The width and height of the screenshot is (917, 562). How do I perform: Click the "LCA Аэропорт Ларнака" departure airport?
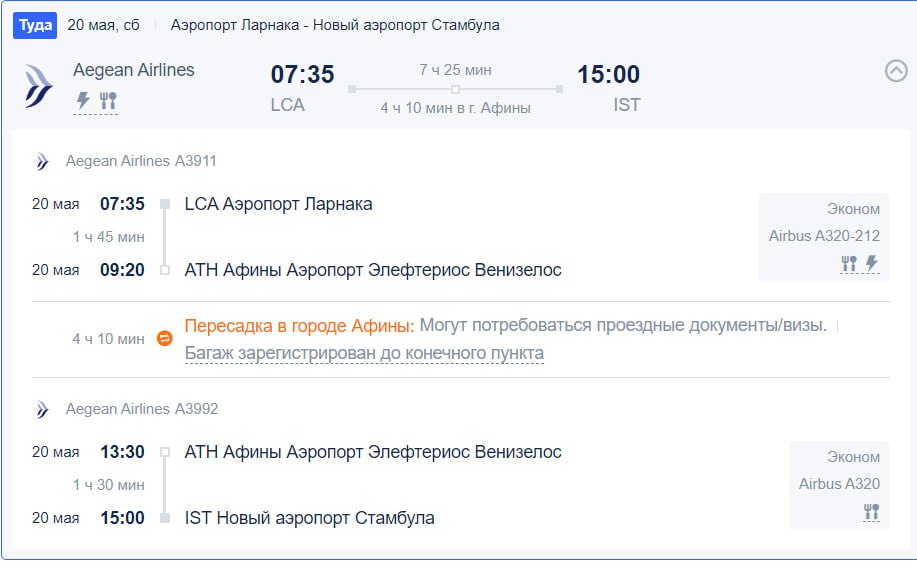click(x=278, y=204)
